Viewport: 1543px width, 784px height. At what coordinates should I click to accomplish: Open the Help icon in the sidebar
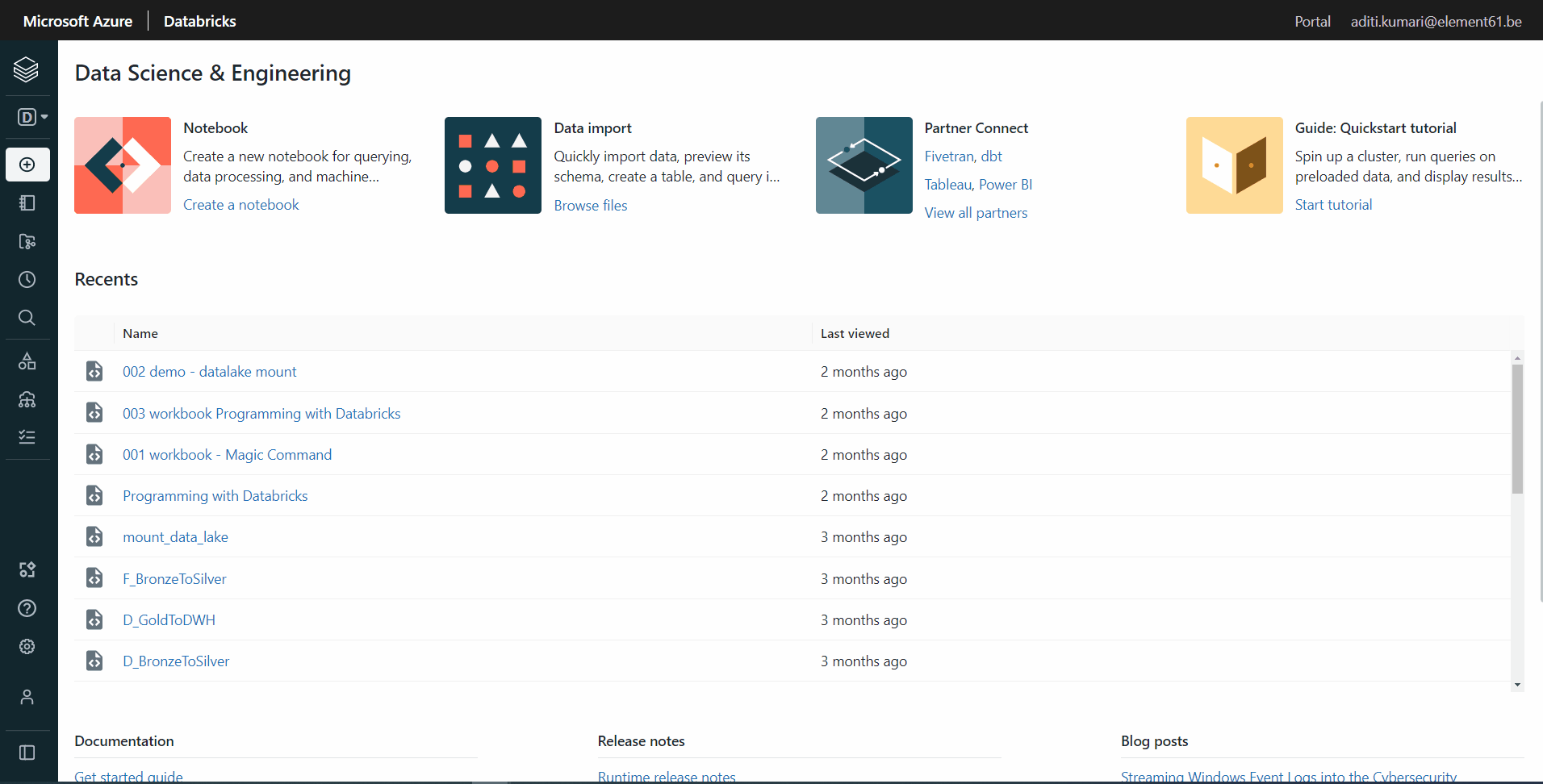(x=27, y=608)
